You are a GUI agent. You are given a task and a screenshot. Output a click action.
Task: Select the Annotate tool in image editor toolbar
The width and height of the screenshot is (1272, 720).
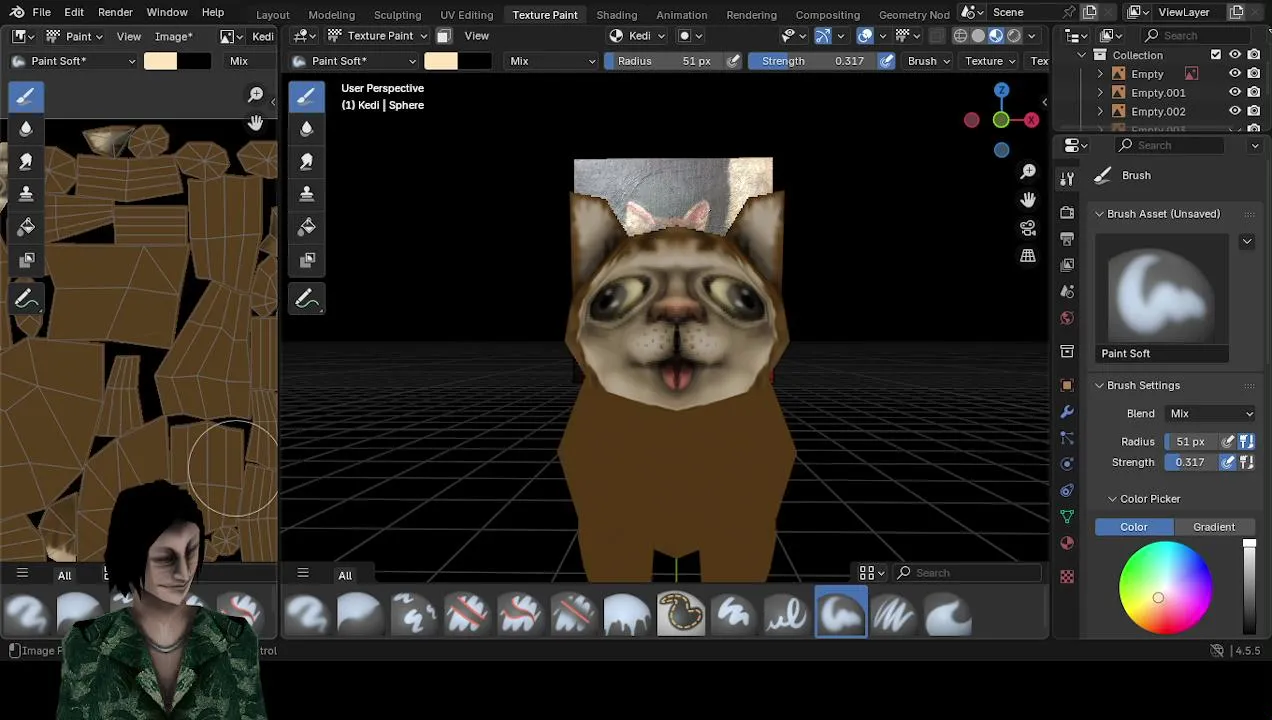coord(26,298)
